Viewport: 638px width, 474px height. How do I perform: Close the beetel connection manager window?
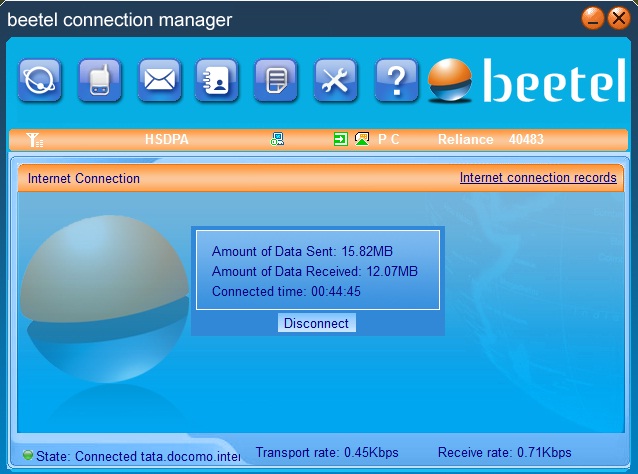pyautogui.click(x=618, y=18)
